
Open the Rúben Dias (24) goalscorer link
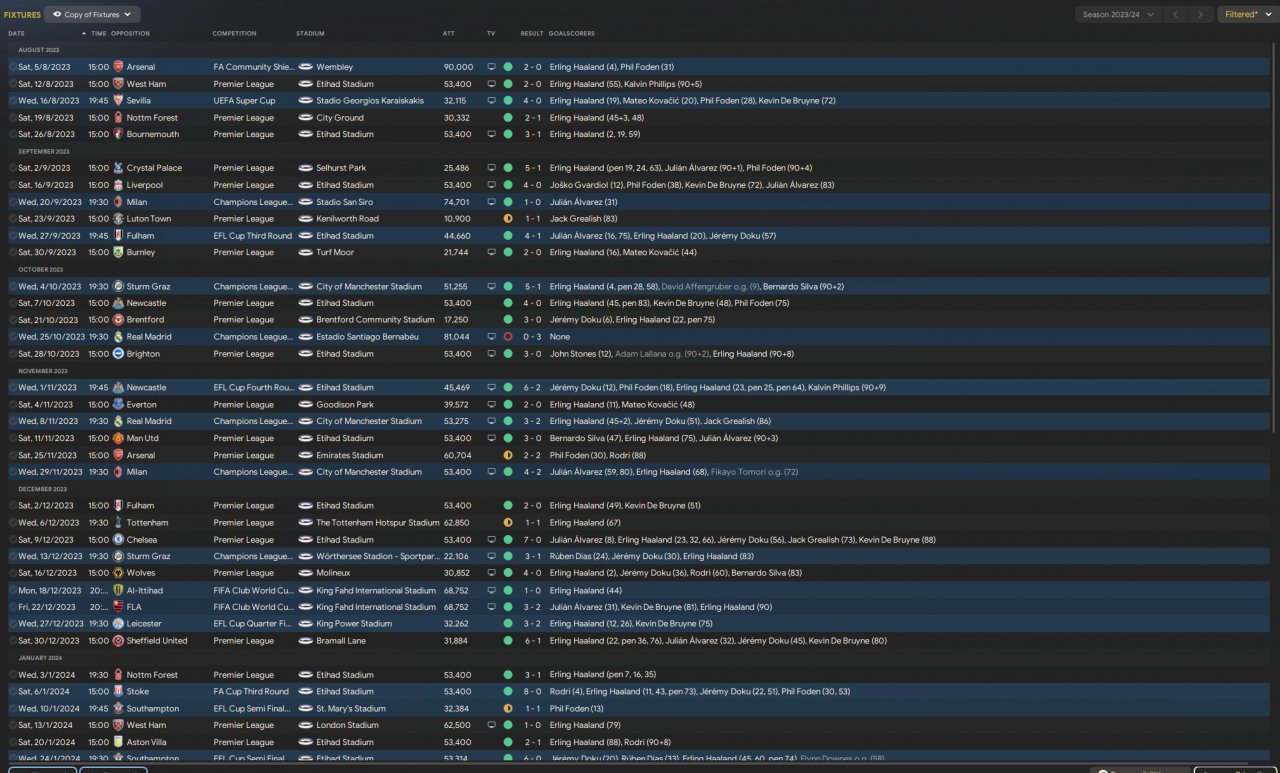[x=579, y=557]
